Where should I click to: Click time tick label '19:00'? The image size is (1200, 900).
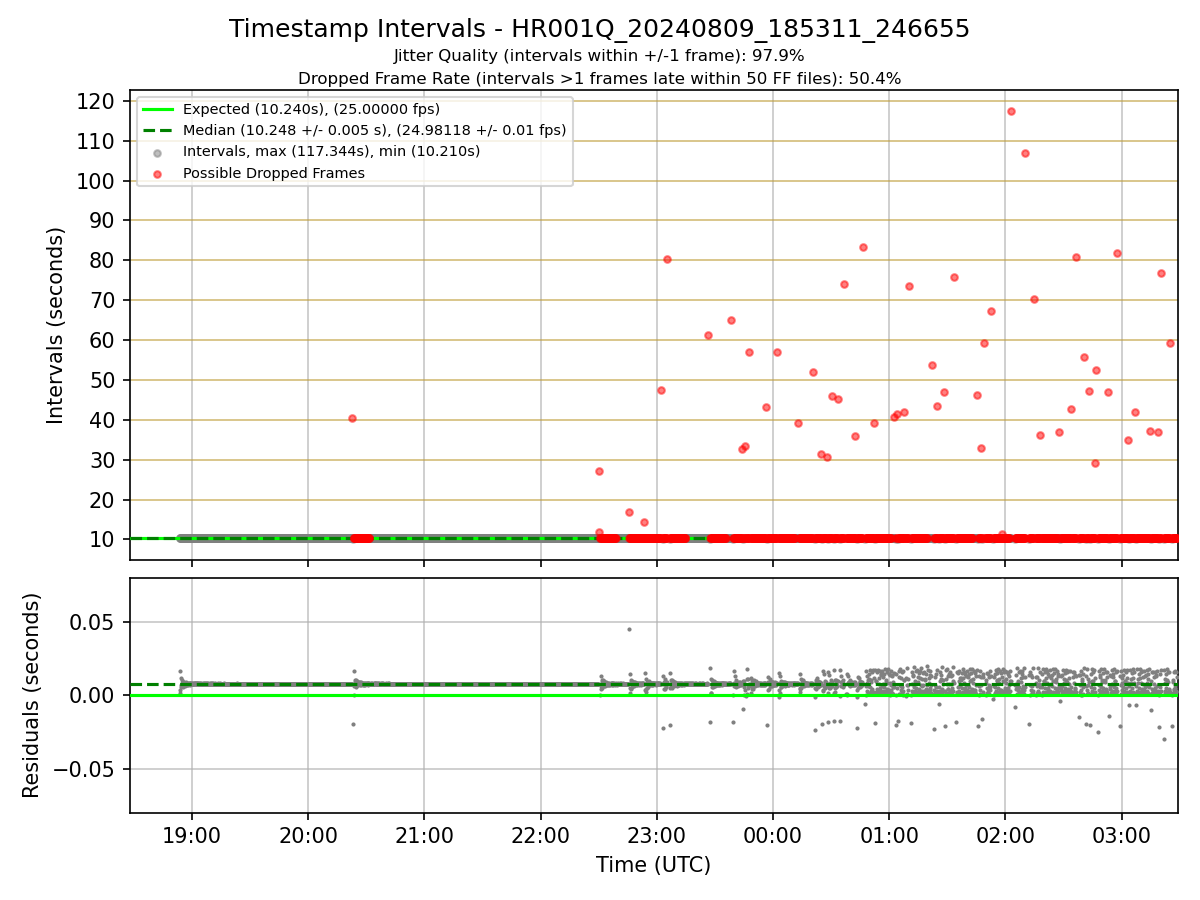tap(192, 834)
